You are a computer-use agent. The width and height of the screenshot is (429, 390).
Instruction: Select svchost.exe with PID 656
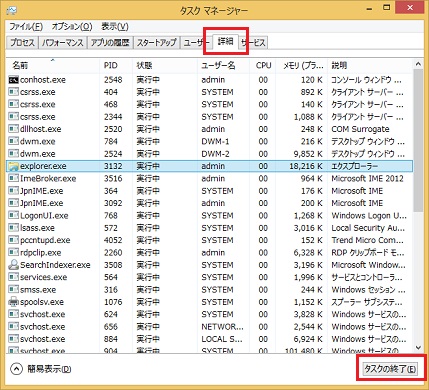(x=210, y=327)
